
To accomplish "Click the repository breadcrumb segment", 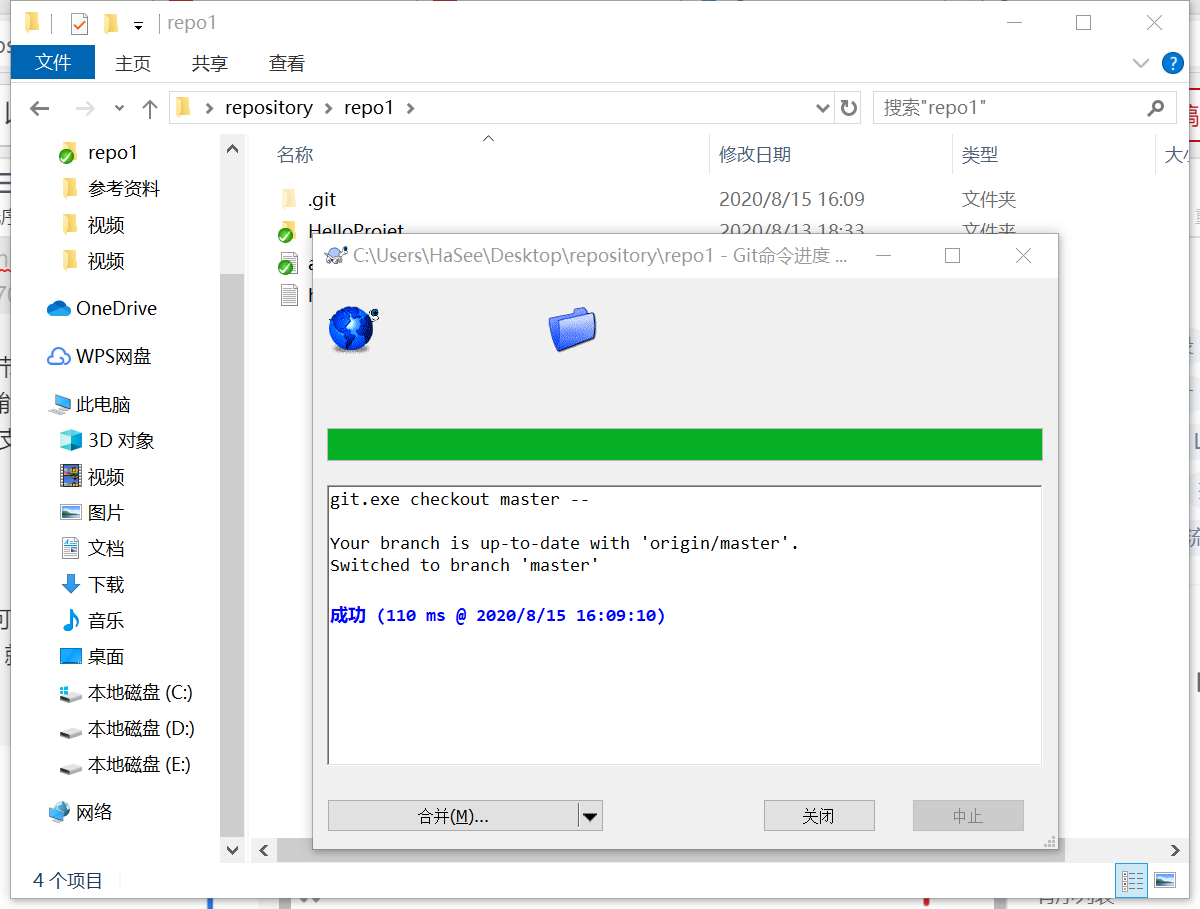I will [269, 107].
